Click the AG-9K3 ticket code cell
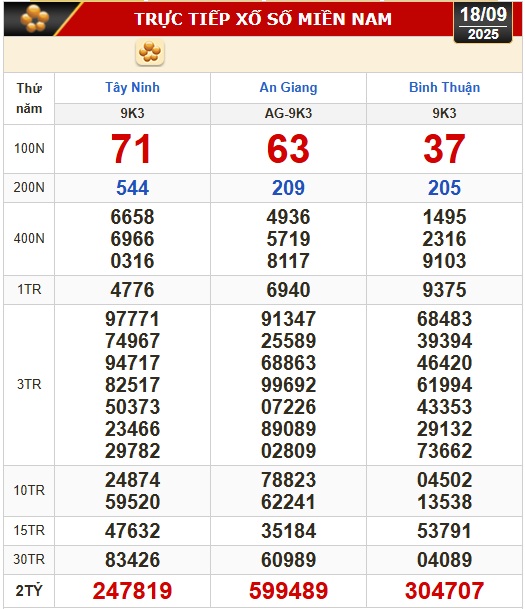The image size is (525, 609). coord(288,113)
